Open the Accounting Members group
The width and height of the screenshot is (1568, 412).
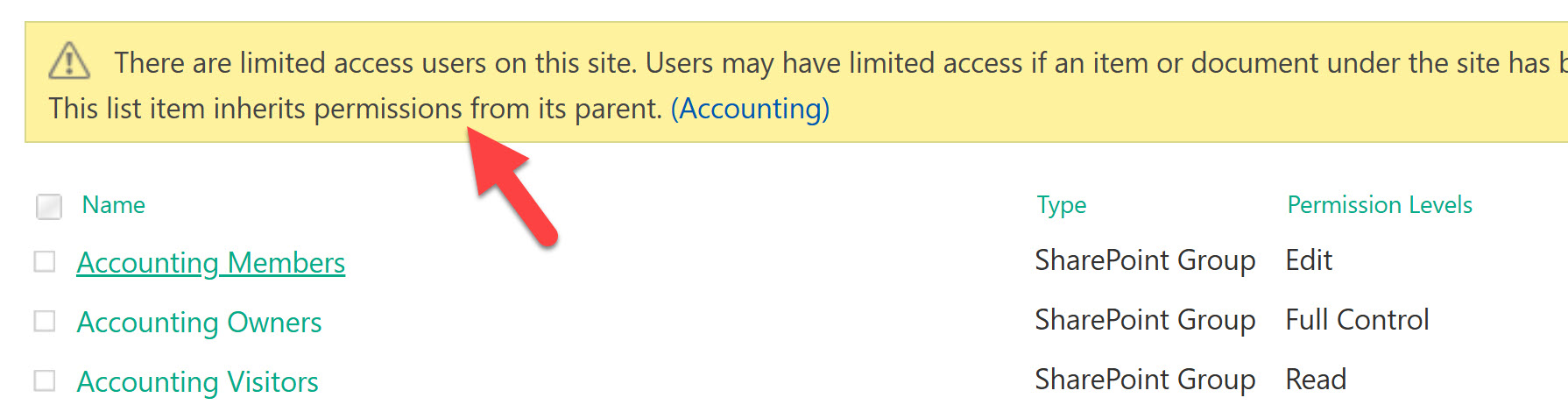pyautogui.click(x=210, y=263)
